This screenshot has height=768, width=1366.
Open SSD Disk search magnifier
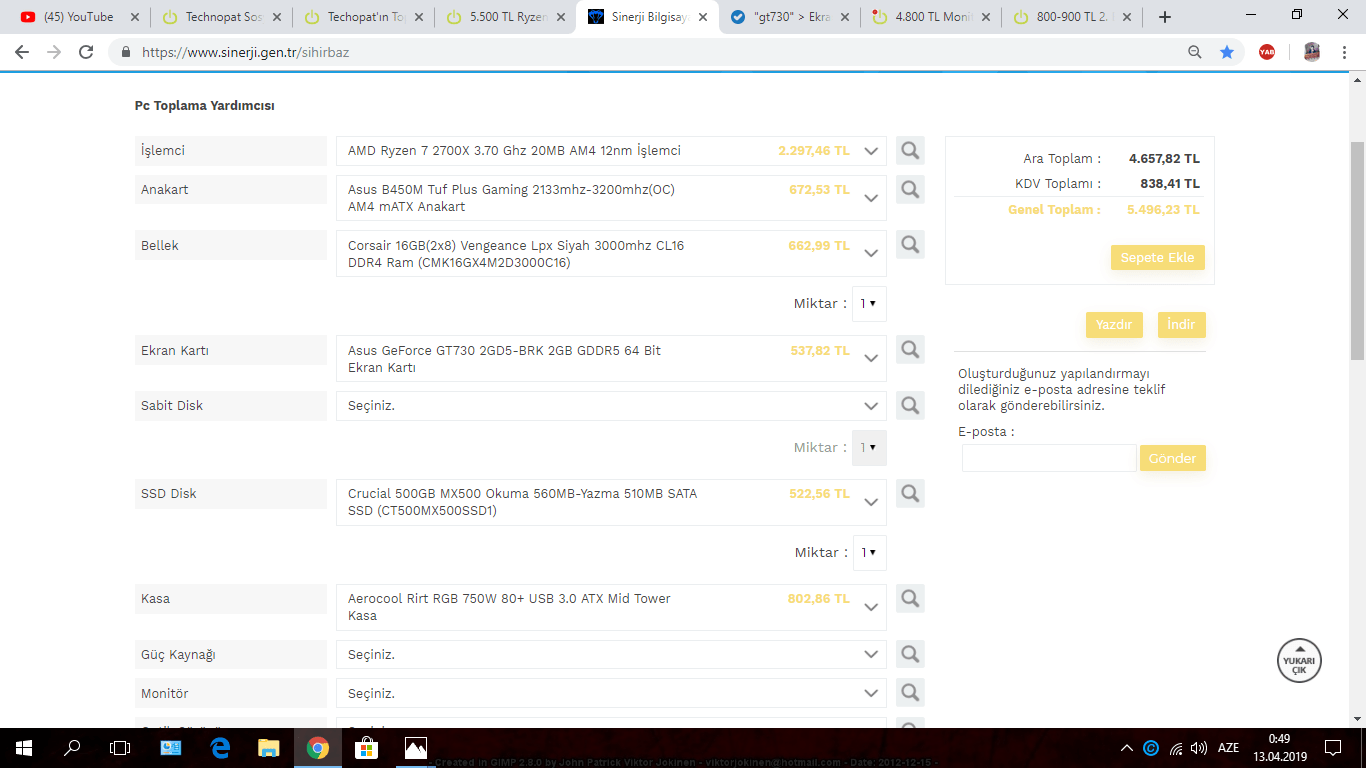point(910,493)
